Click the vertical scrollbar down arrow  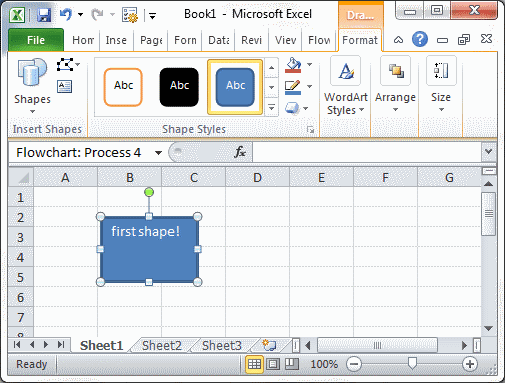(x=489, y=328)
